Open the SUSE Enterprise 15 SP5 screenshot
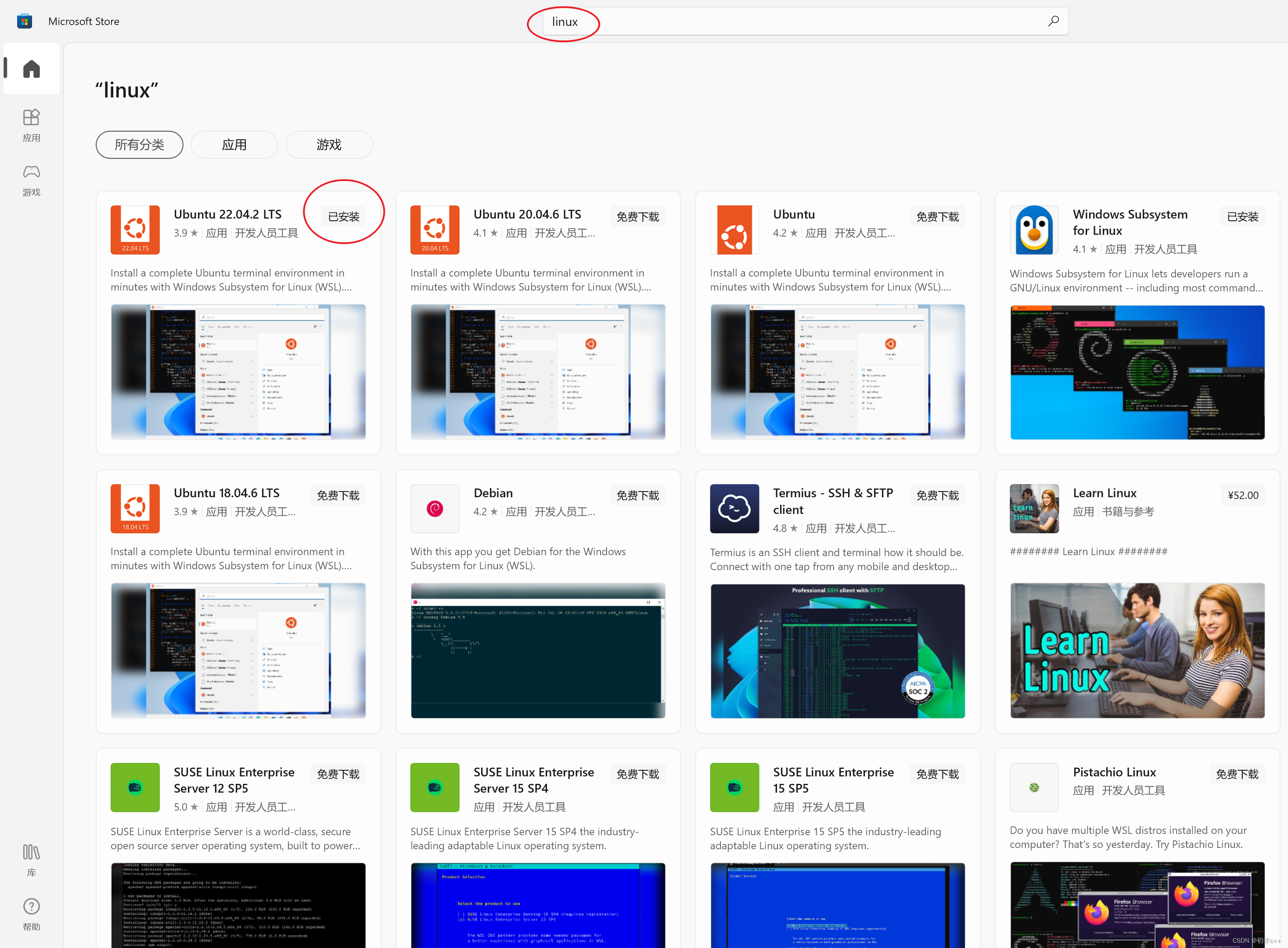Screen dimensions: 1288x948 838,905
